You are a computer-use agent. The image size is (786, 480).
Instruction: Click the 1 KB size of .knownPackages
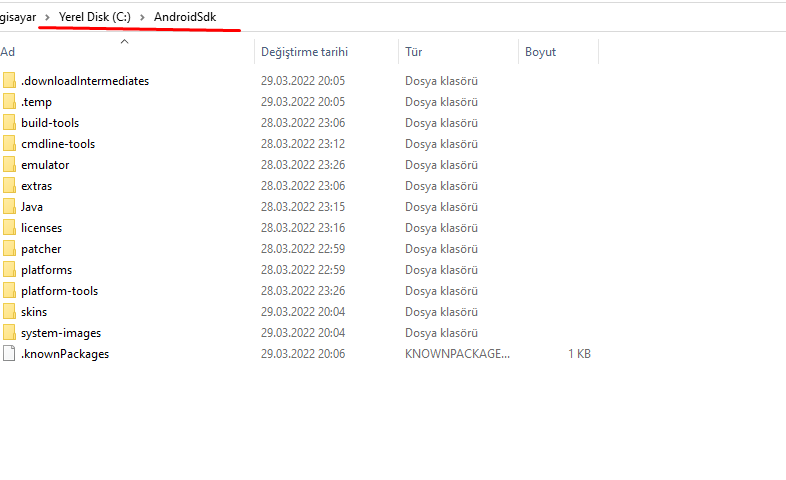tap(579, 354)
